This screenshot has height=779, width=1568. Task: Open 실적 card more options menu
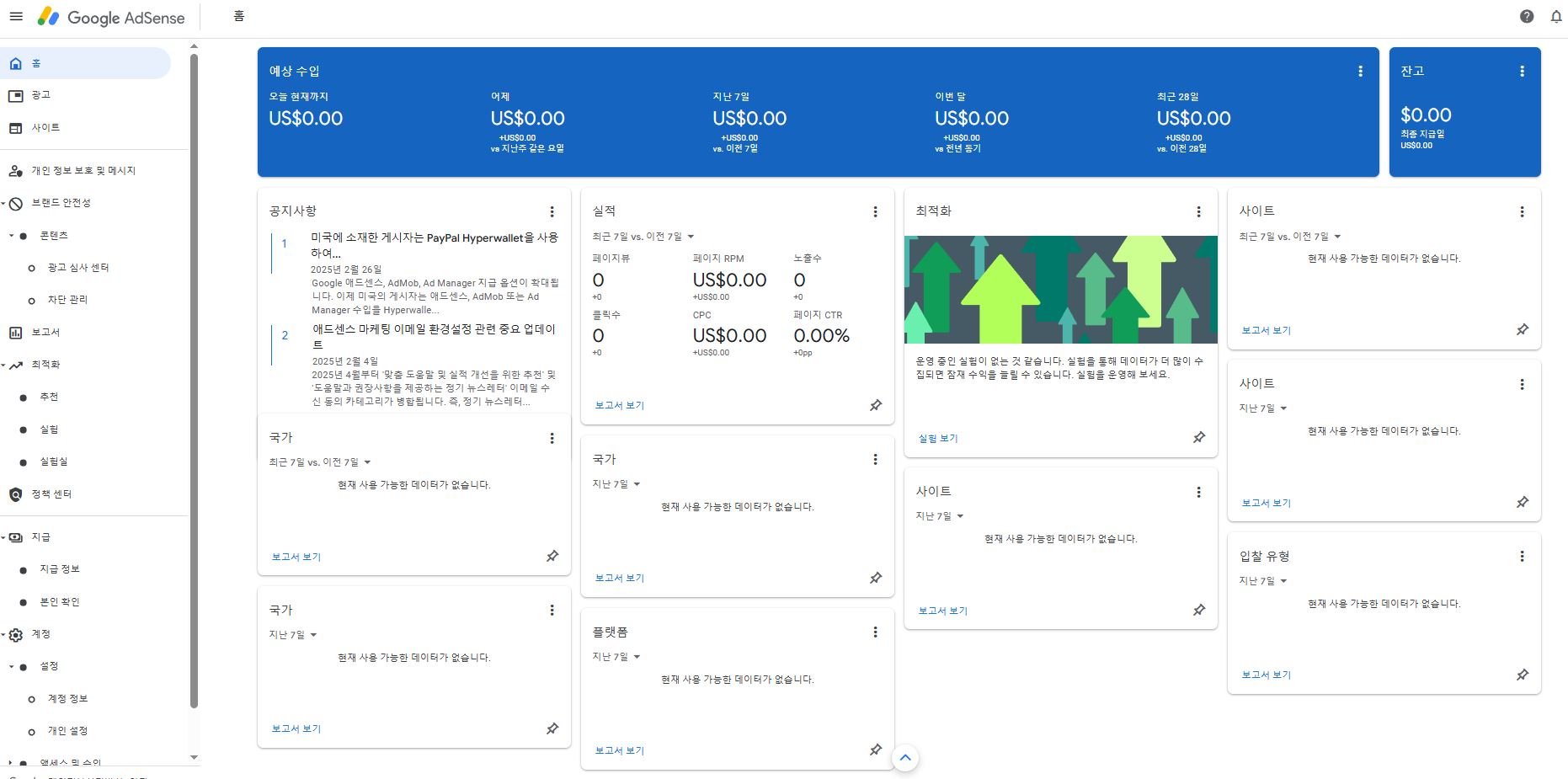coord(876,211)
